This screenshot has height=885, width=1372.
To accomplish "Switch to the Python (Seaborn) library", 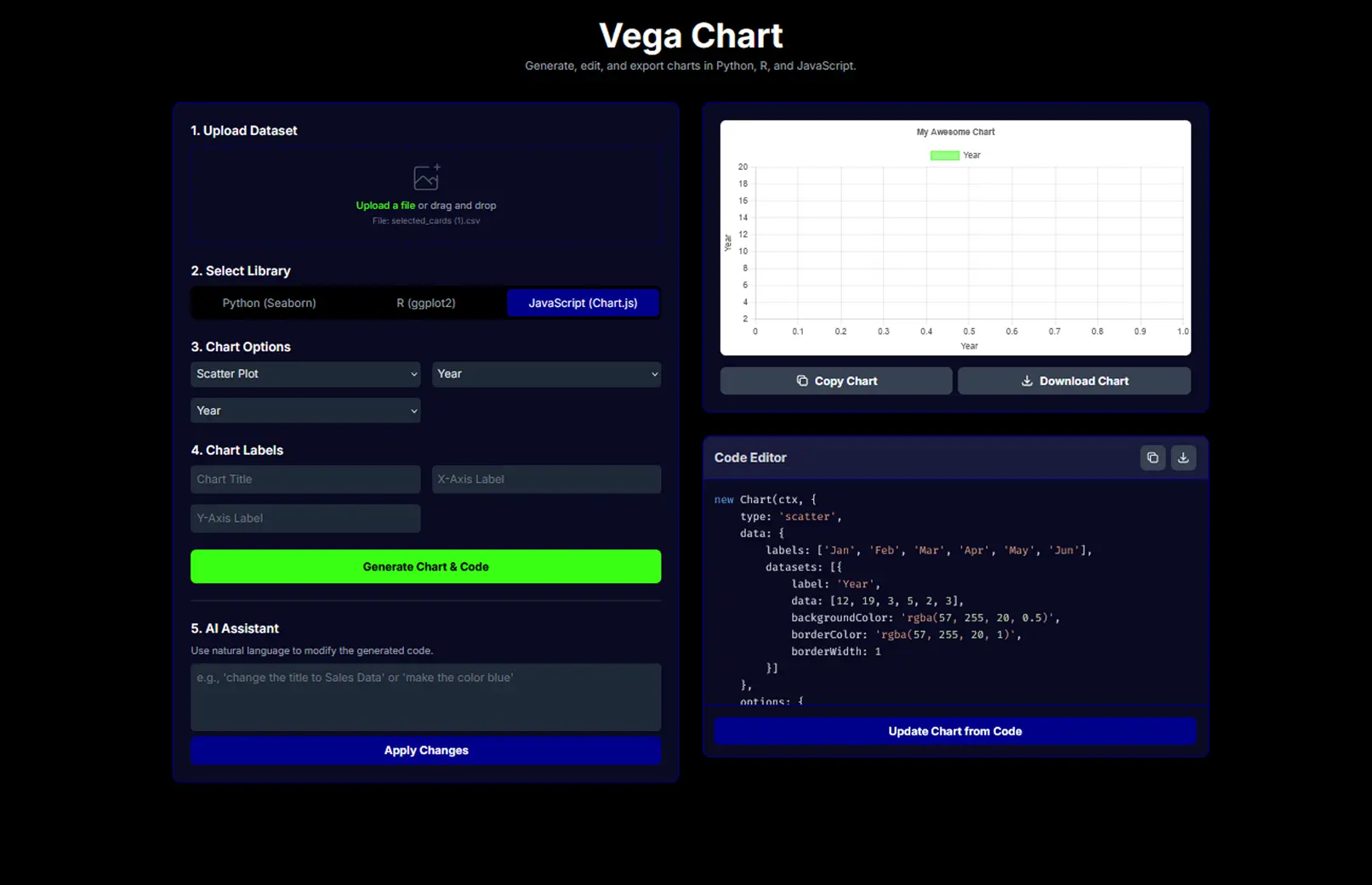I will [x=269, y=303].
